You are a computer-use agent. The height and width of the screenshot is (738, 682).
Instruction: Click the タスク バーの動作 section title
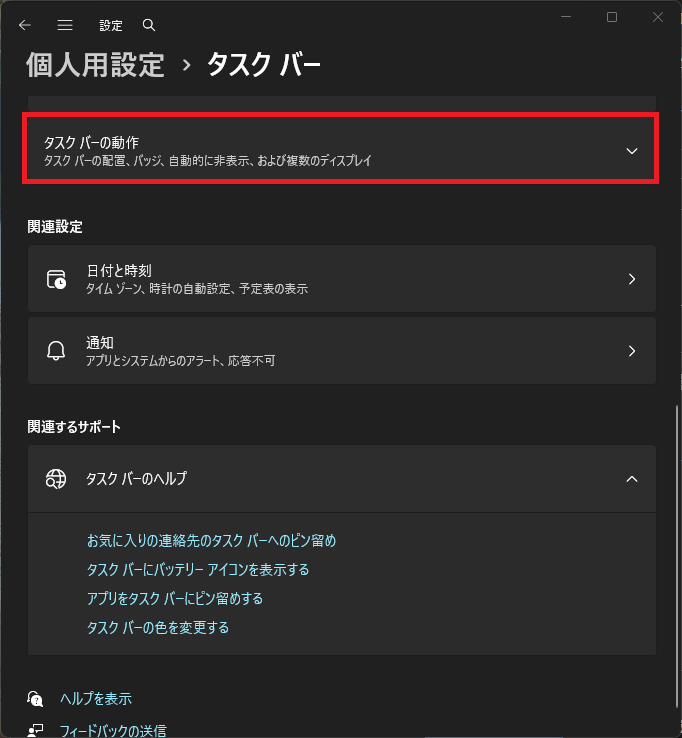[x=91, y=143]
